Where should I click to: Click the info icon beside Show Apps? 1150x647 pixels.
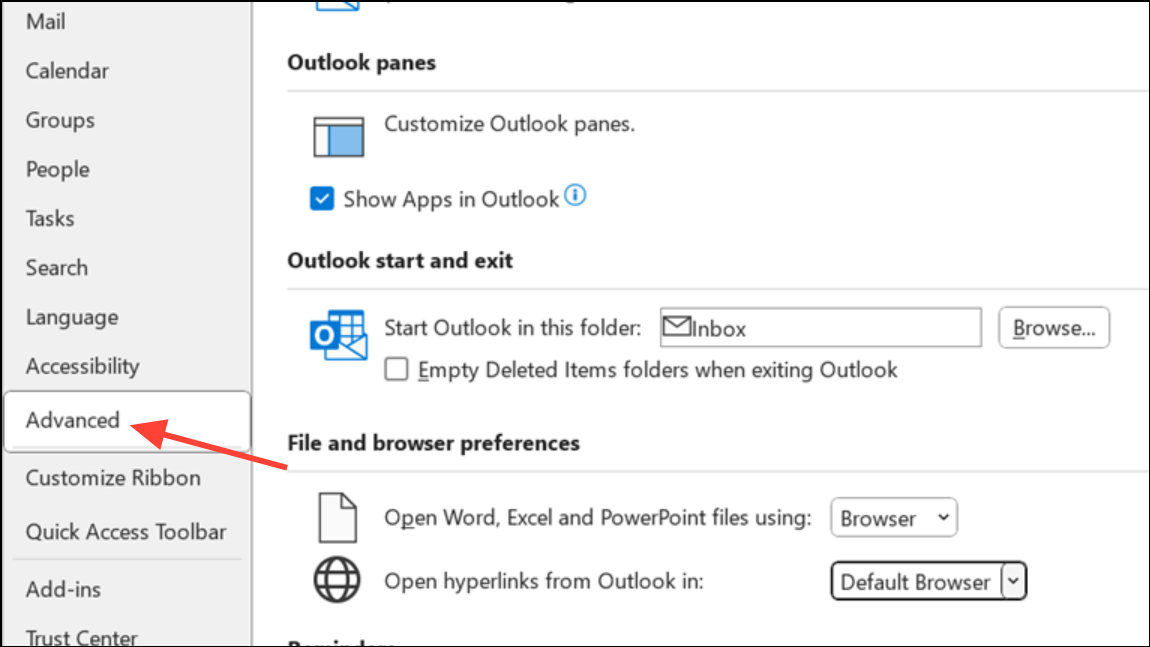point(576,196)
